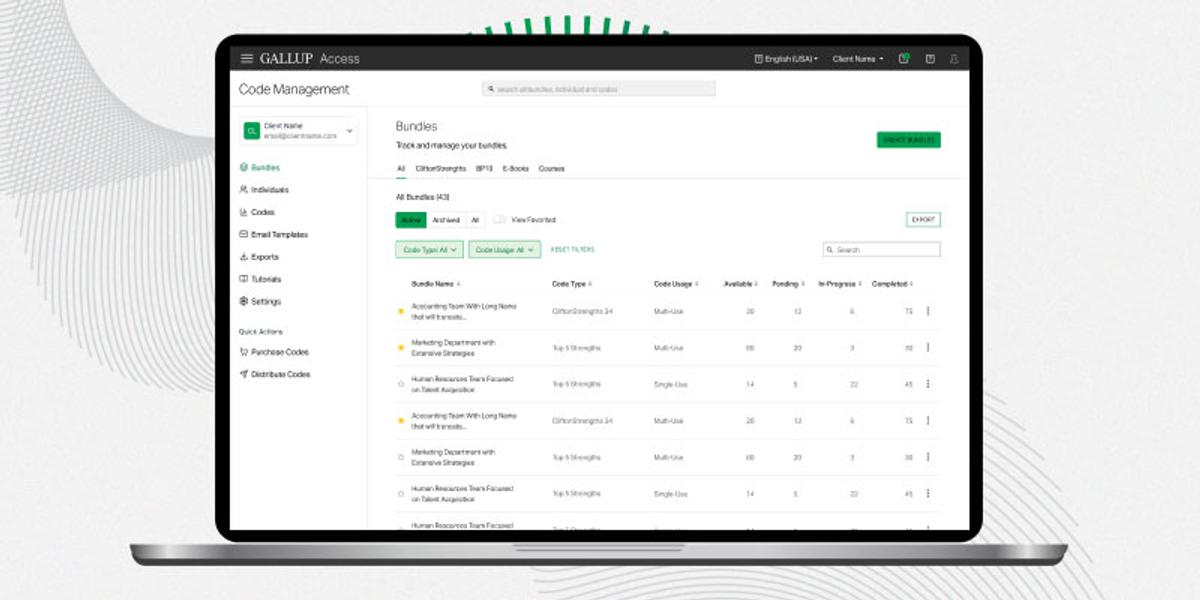
Task: Open Settings in the sidebar
Action: 260,301
